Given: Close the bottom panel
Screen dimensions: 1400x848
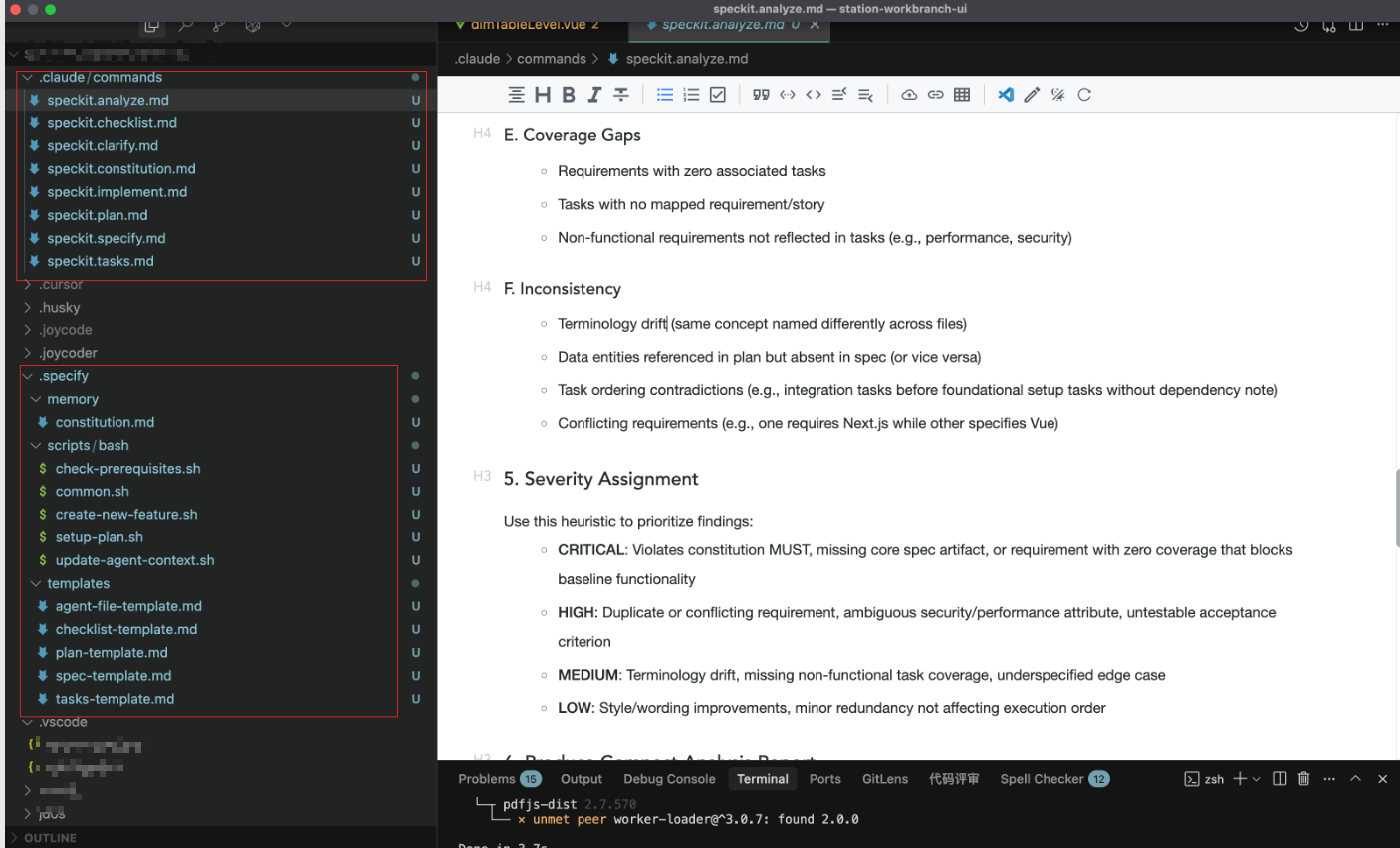Looking at the screenshot, I should pyautogui.click(x=1382, y=779).
